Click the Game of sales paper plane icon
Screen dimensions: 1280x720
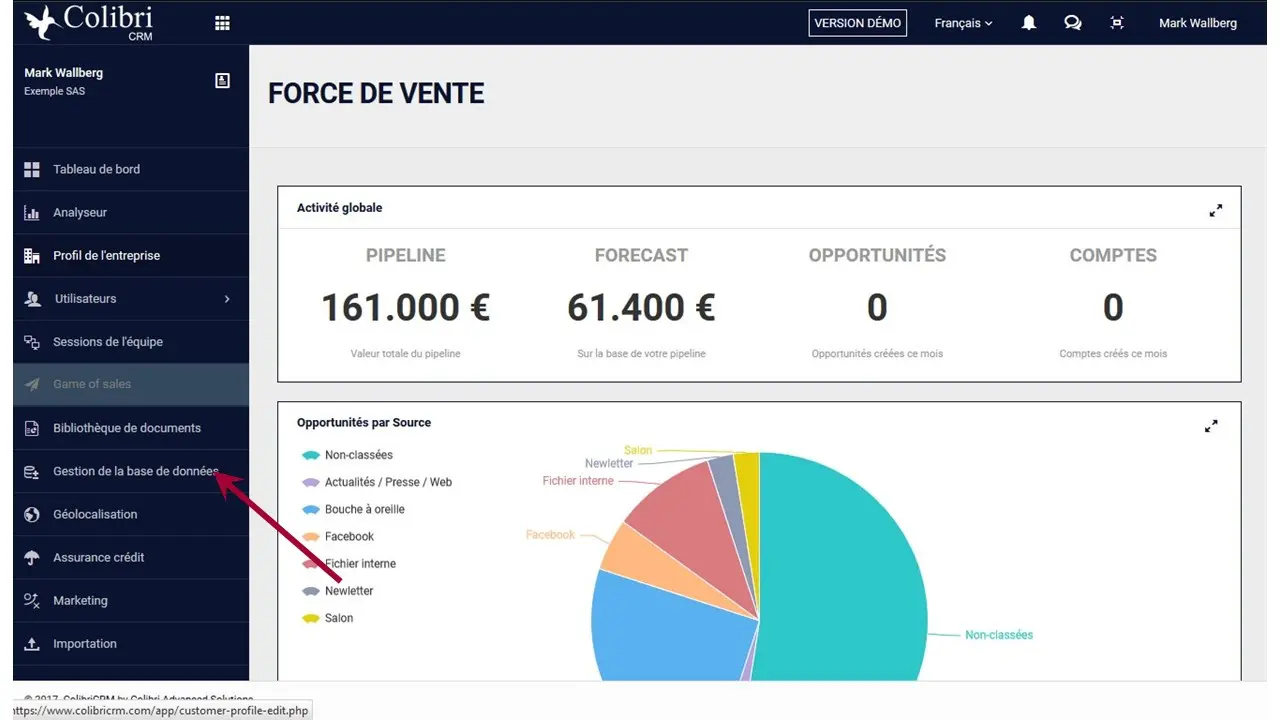pyautogui.click(x=32, y=385)
